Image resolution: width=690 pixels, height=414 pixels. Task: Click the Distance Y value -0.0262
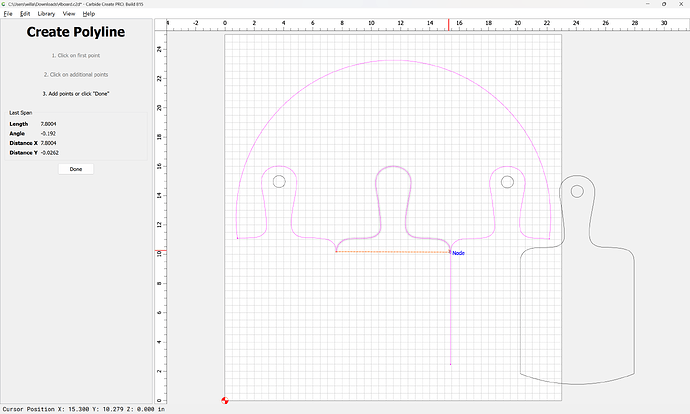click(x=49, y=153)
